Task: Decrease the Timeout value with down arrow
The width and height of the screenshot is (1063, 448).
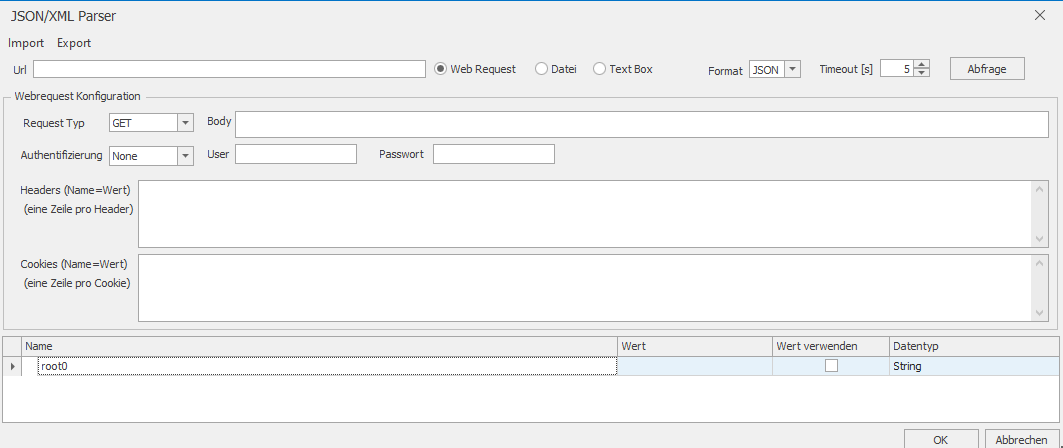Action: [921, 73]
